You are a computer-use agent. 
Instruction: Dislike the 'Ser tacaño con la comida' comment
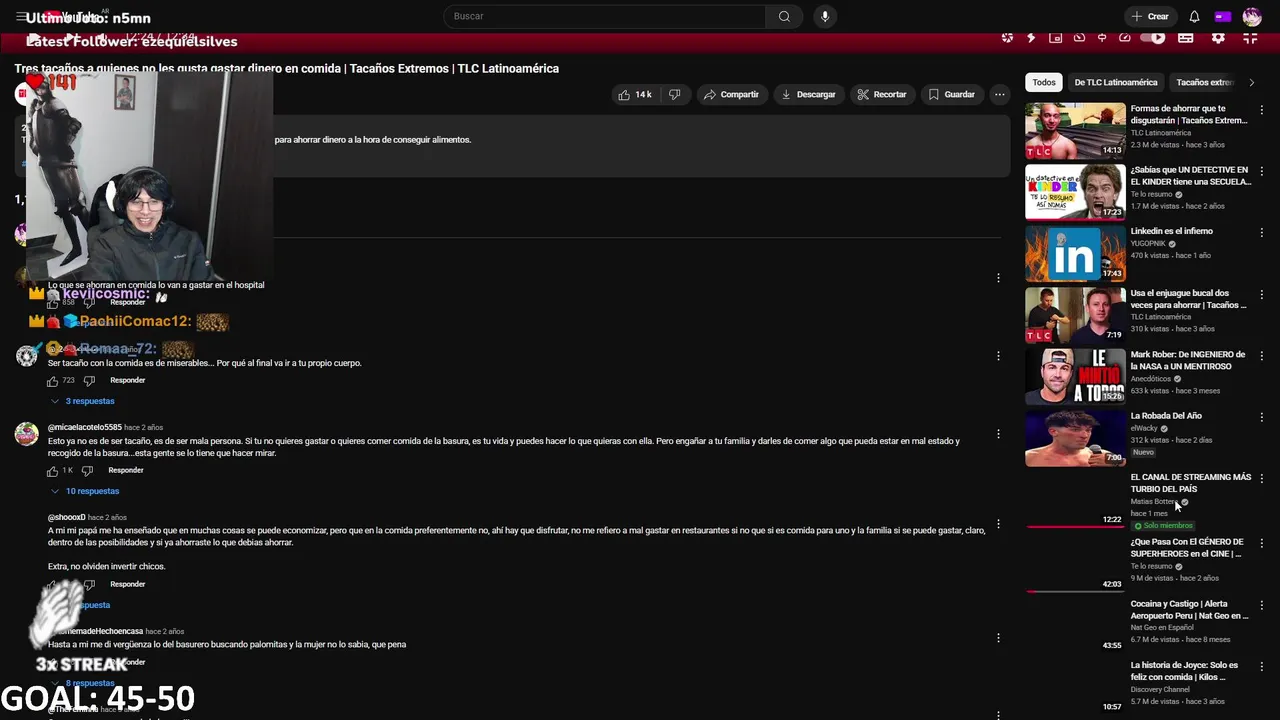[x=89, y=381]
